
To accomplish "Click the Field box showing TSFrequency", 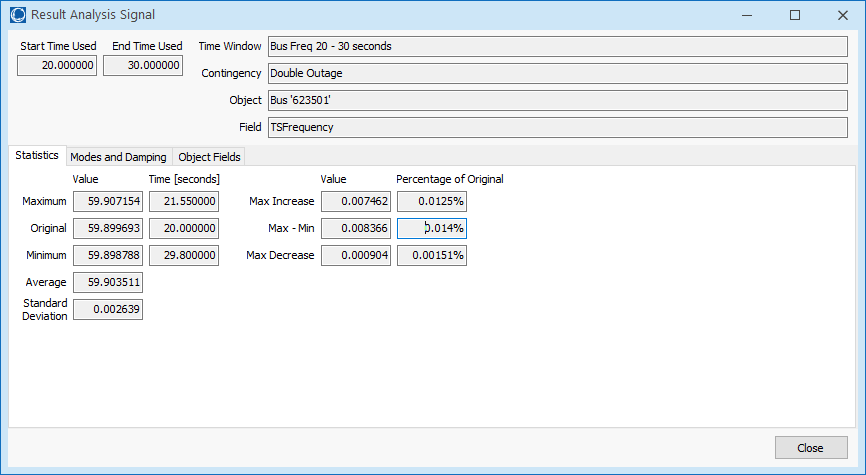I will click(556, 128).
